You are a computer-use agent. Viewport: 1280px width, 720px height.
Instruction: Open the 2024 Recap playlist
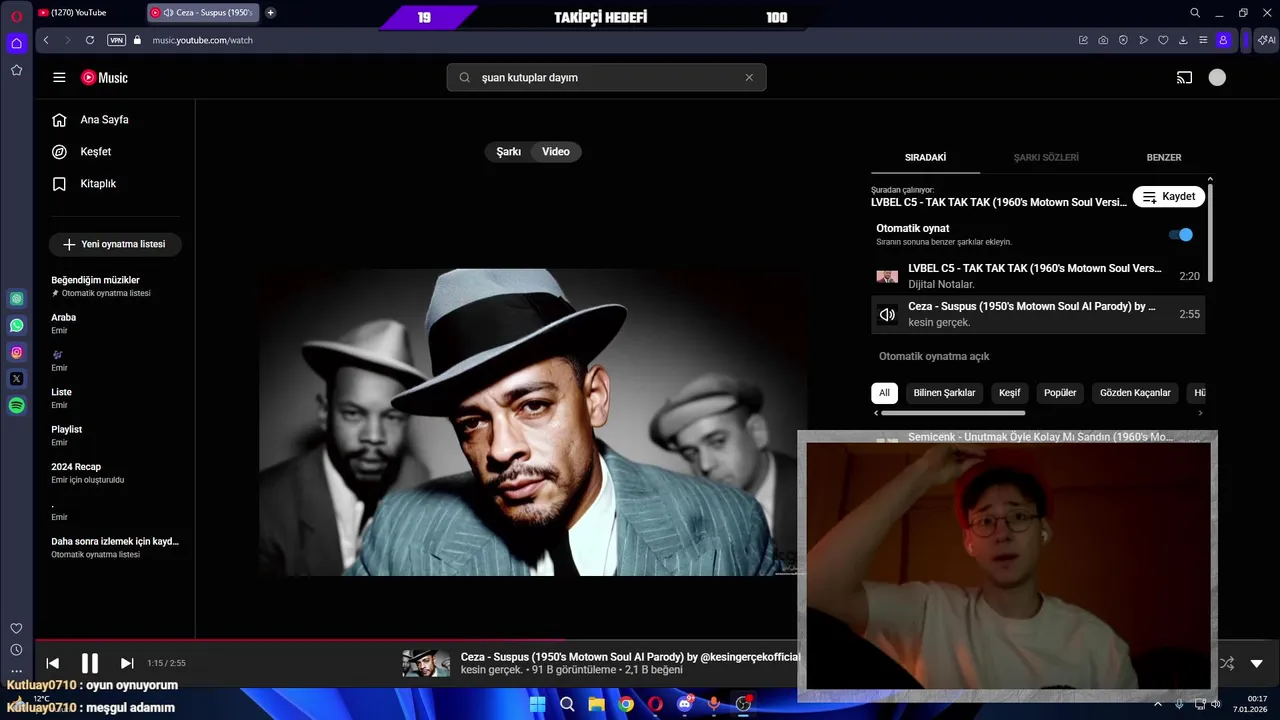115,473
